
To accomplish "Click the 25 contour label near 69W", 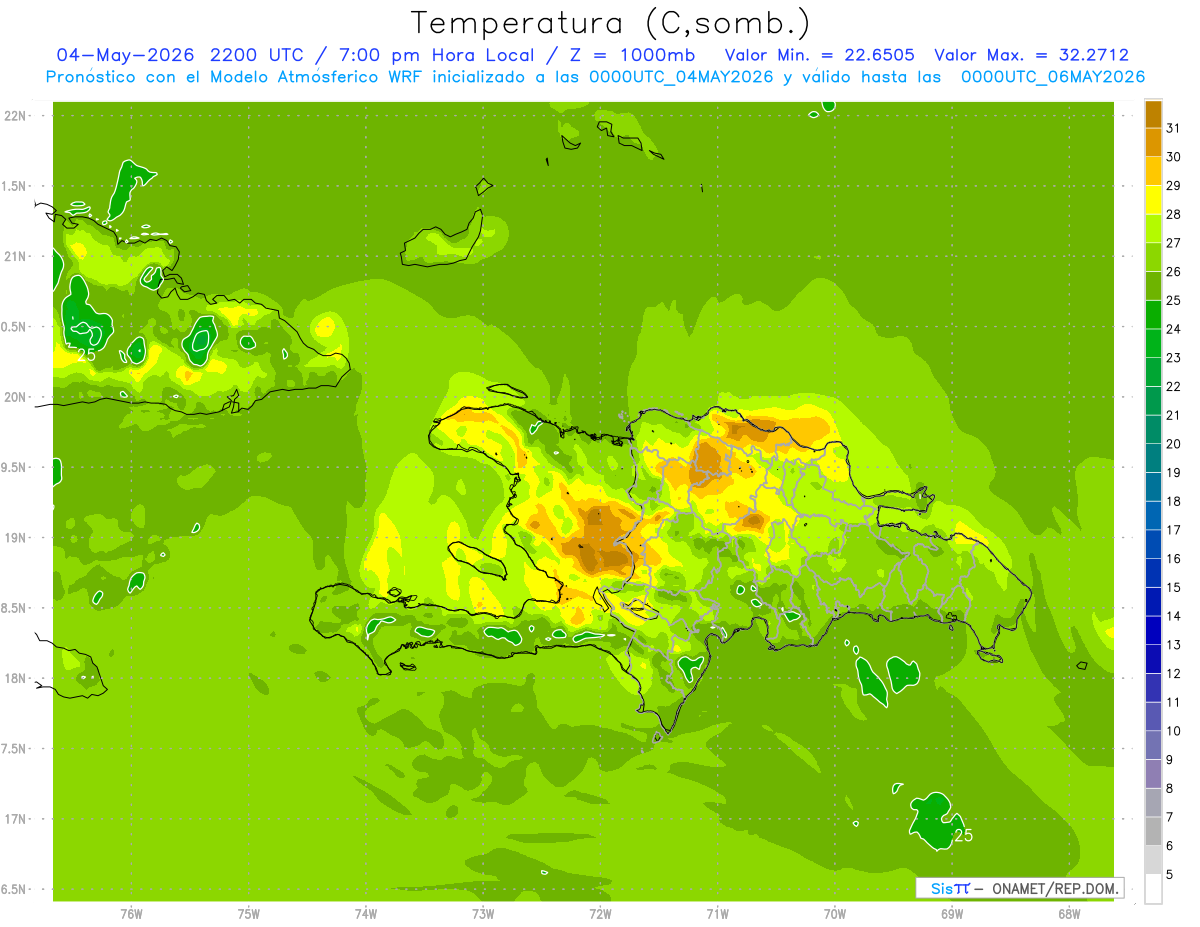I will 963,835.
